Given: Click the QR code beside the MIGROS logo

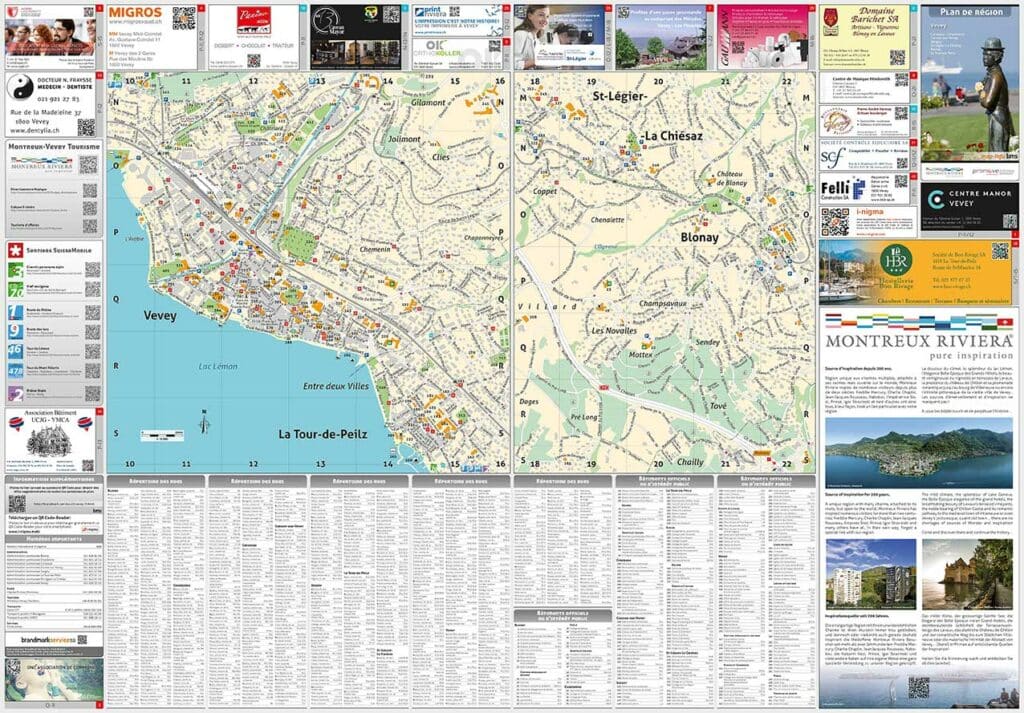Looking at the screenshot, I should tap(184, 18).
